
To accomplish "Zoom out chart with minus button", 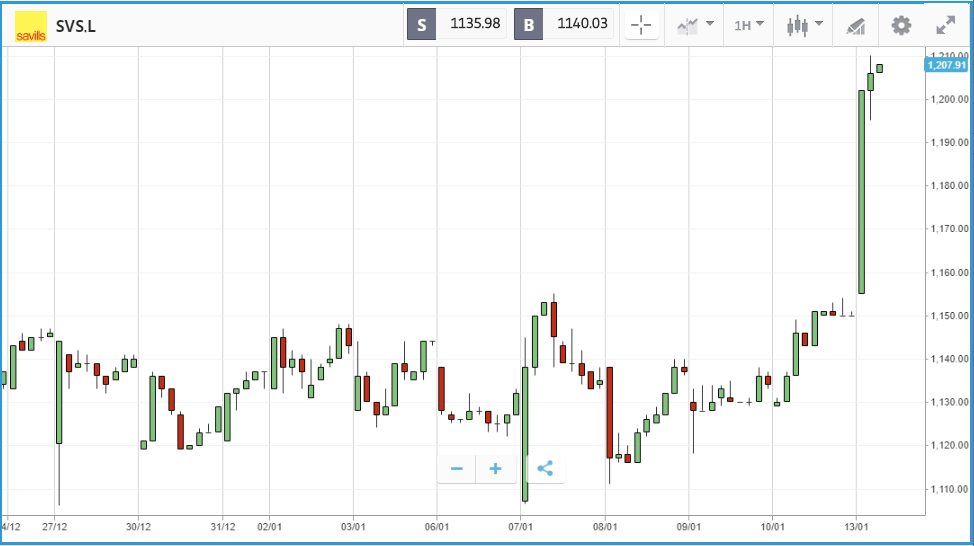I will (x=457, y=469).
